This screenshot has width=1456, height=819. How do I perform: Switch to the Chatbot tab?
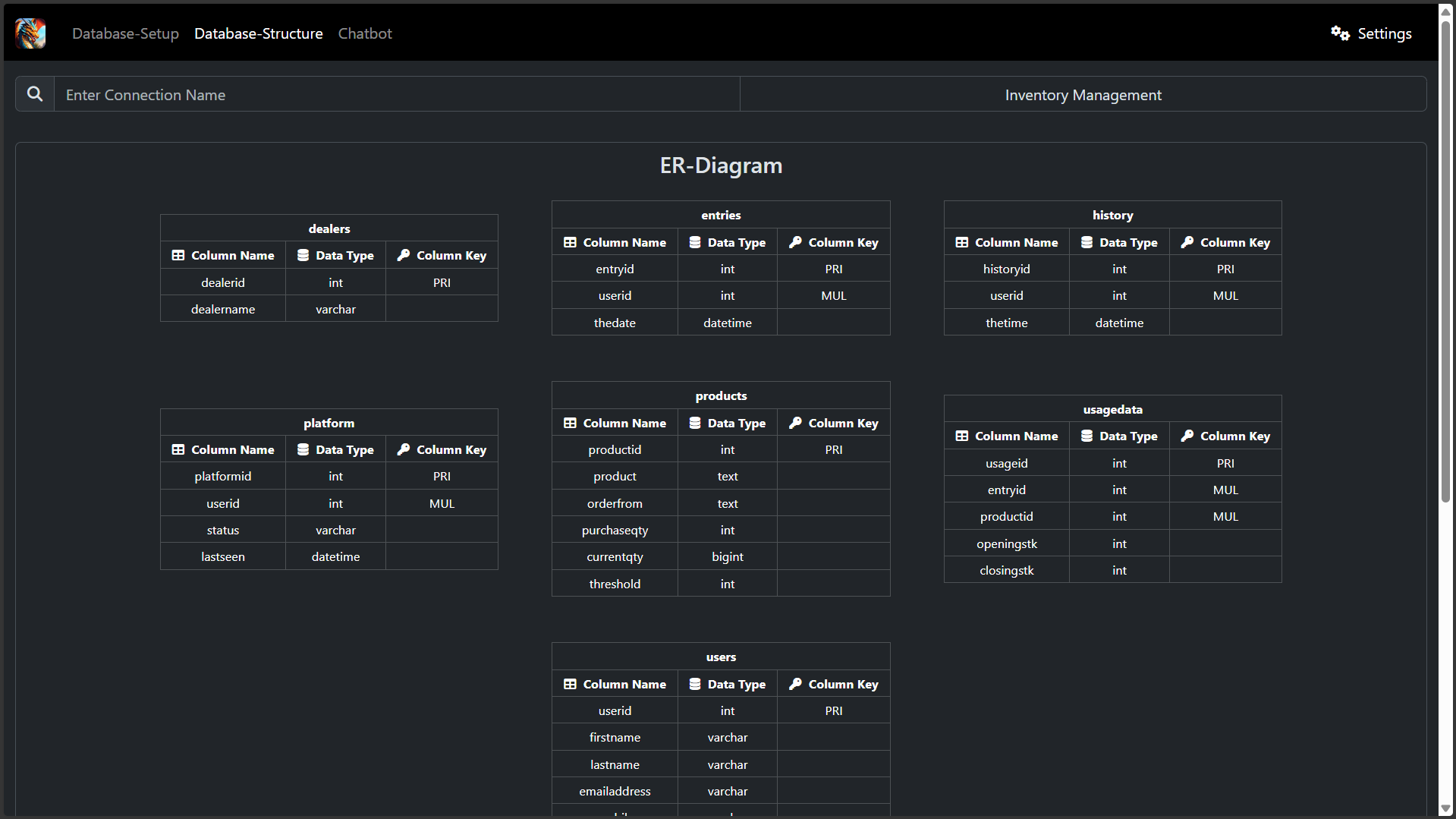365,33
